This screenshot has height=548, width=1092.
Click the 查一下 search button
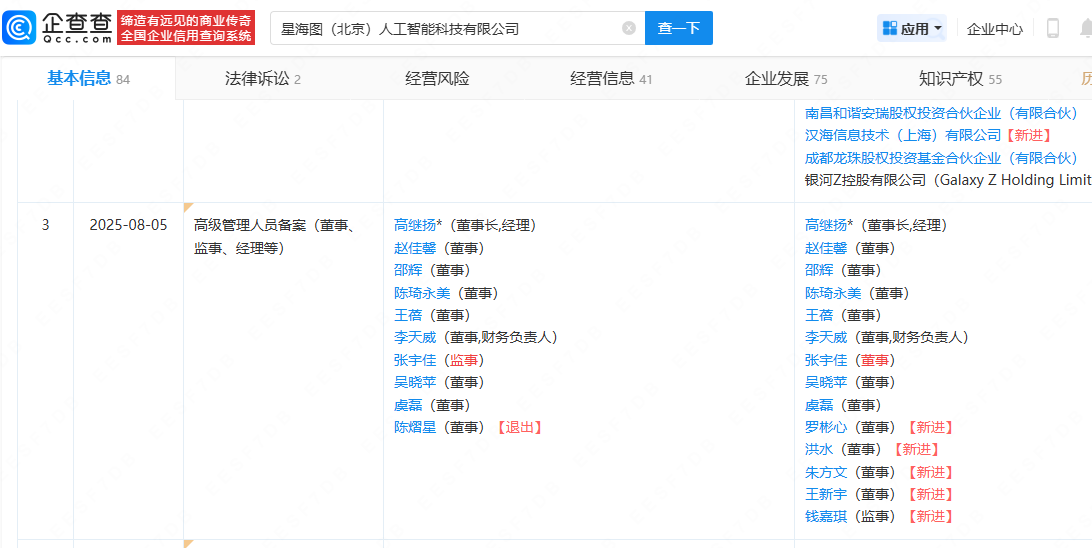(679, 29)
